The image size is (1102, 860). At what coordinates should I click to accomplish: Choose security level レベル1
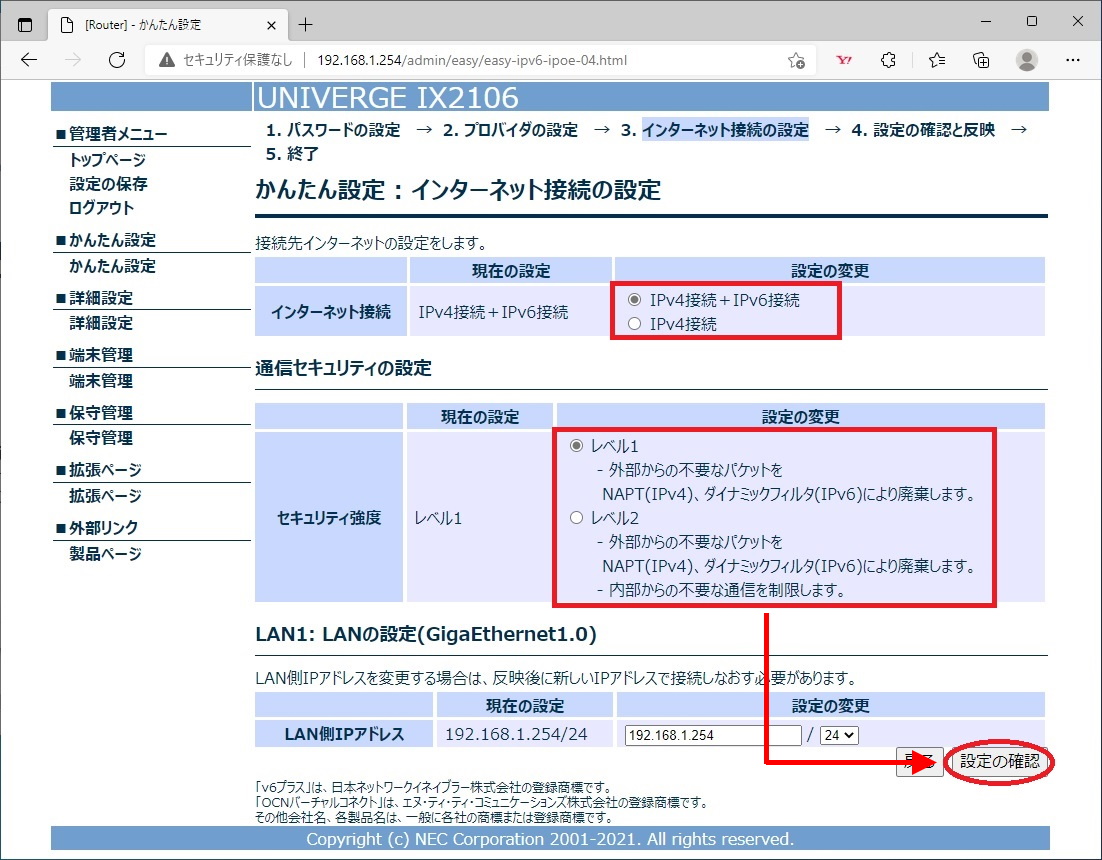tap(576, 445)
